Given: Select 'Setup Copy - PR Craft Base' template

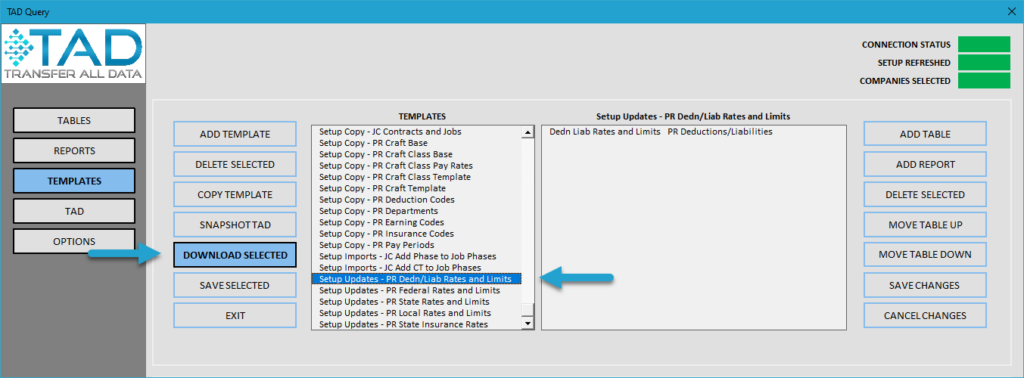Looking at the screenshot, I should pyautogui.click(x=417, y=143).
